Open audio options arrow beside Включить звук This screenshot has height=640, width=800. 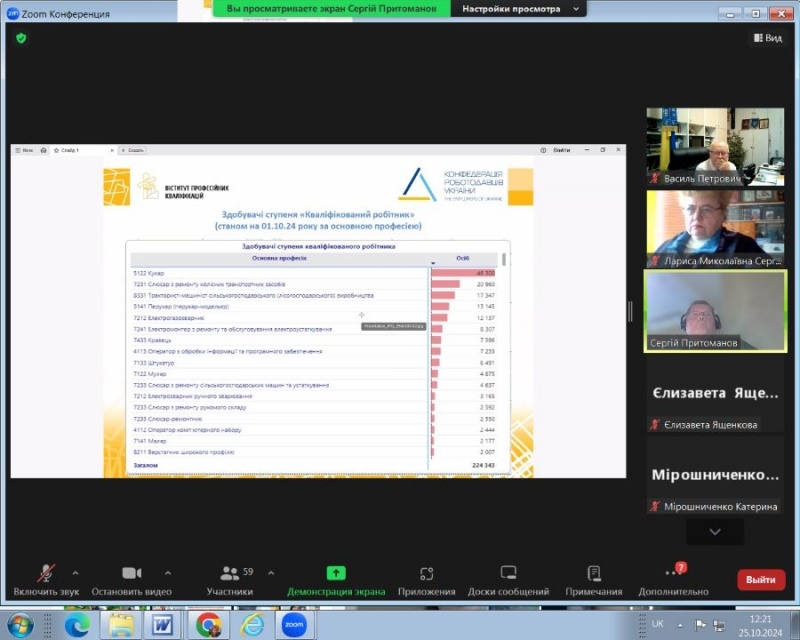coord(76,573)
